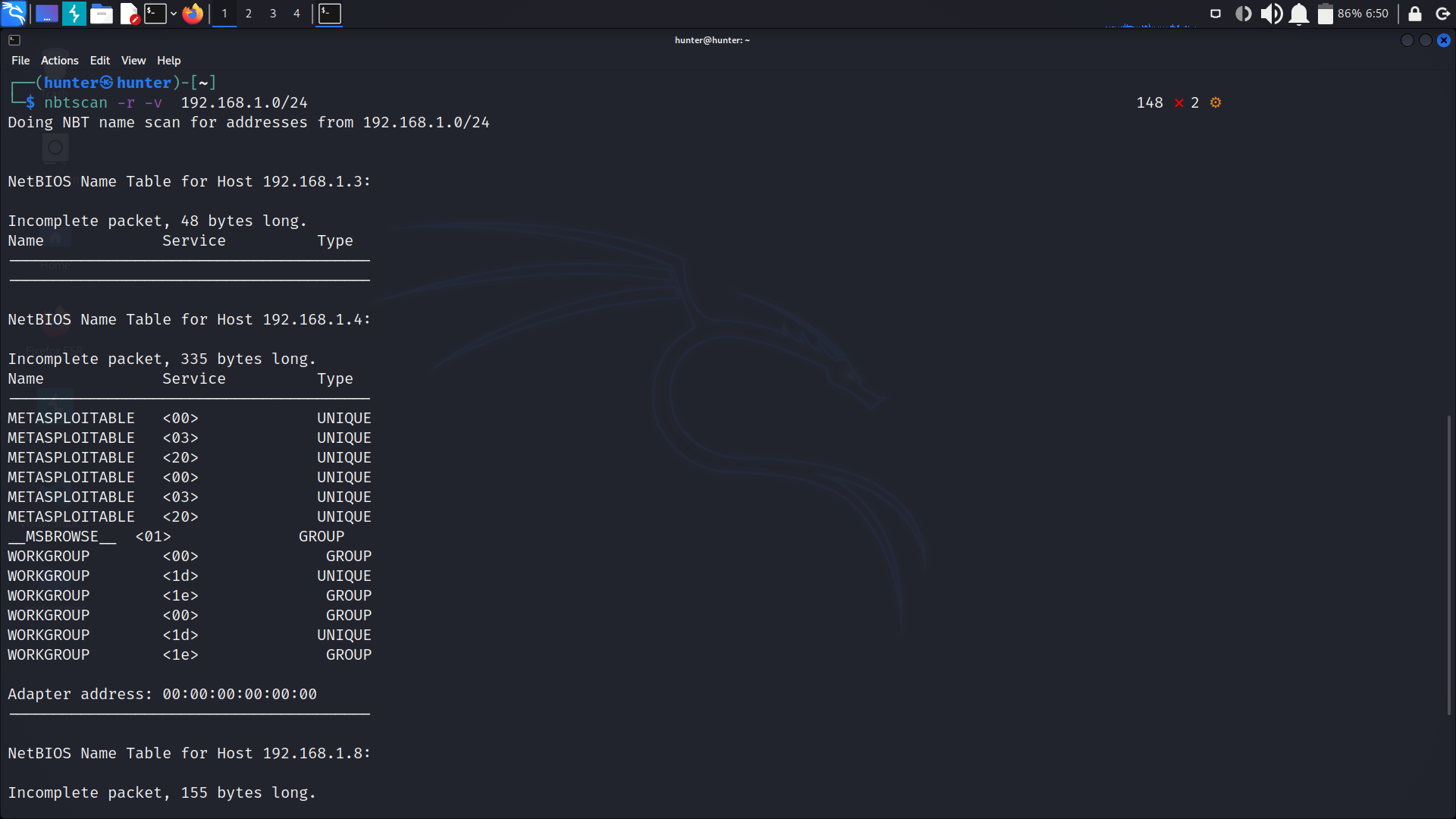Toggle the power manager brightness icon
1456x819 pixels.
[1243, 13]
